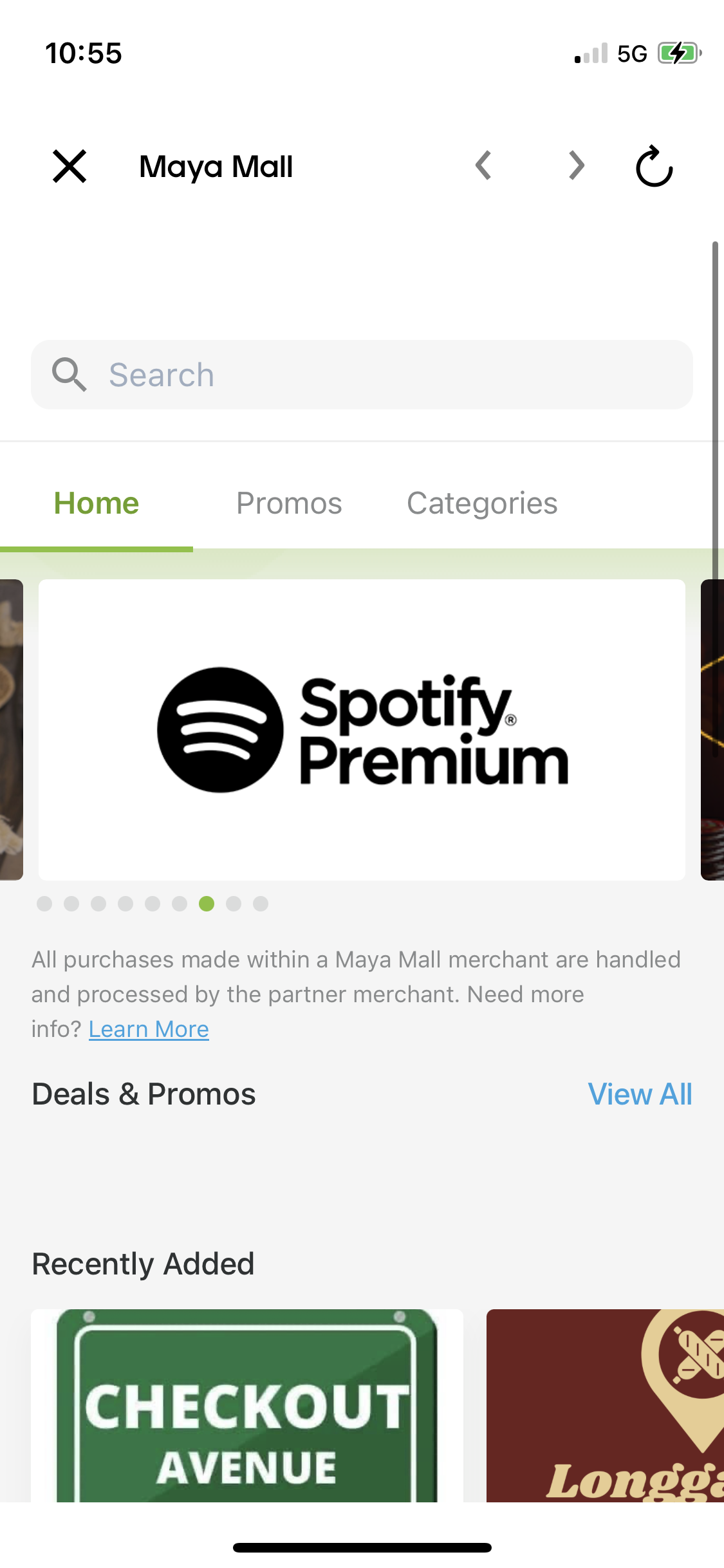Open the Spotify Premium banner
This screenshot has height=1568, width=724.
pyautogui.click(x=362, y=730)
